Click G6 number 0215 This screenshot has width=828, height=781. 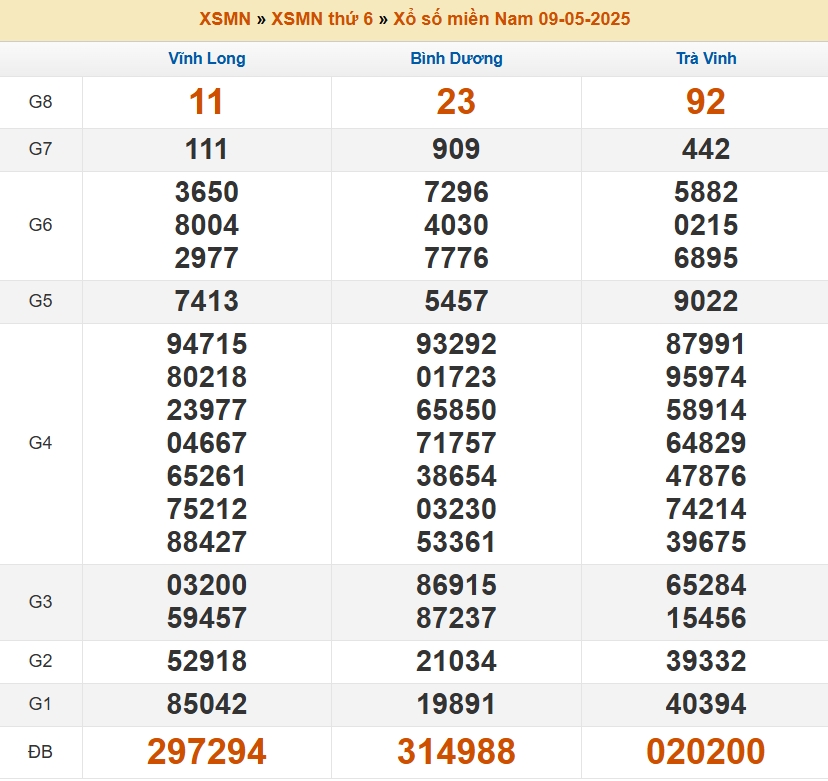[706, 225]
